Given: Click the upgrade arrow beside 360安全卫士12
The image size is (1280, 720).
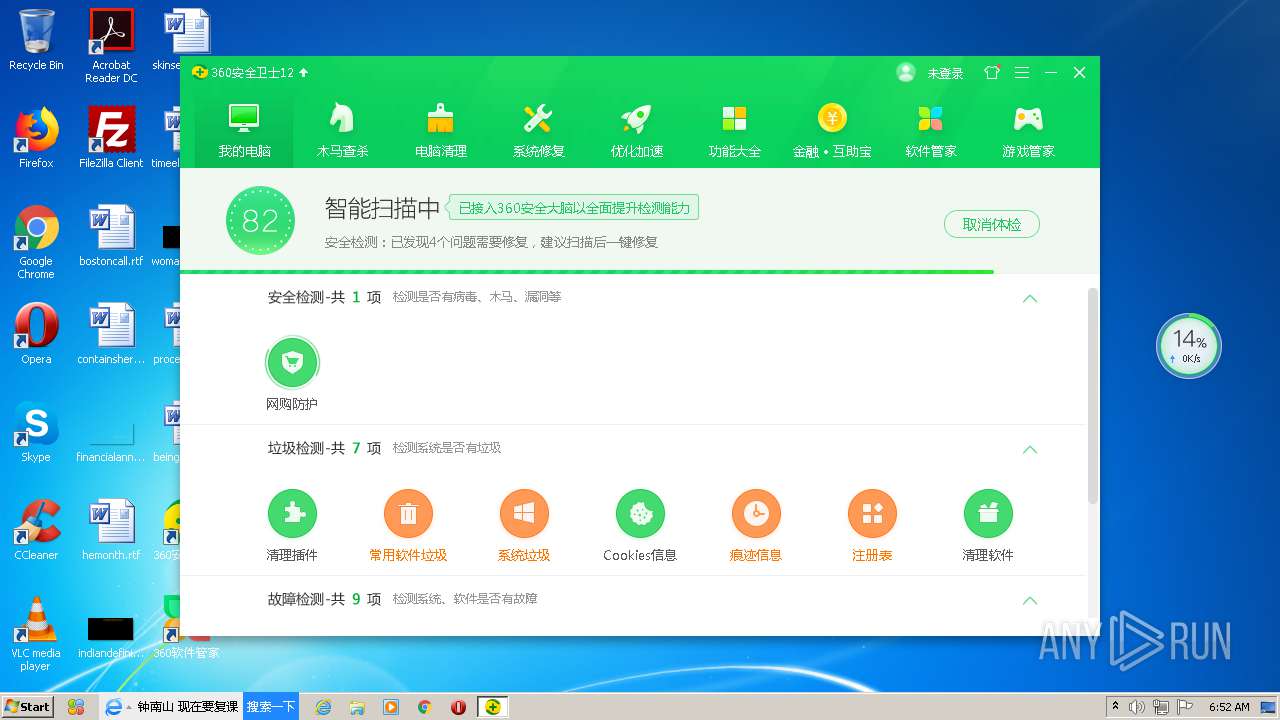Looking at the screenshot, I should tap(304, 73).
